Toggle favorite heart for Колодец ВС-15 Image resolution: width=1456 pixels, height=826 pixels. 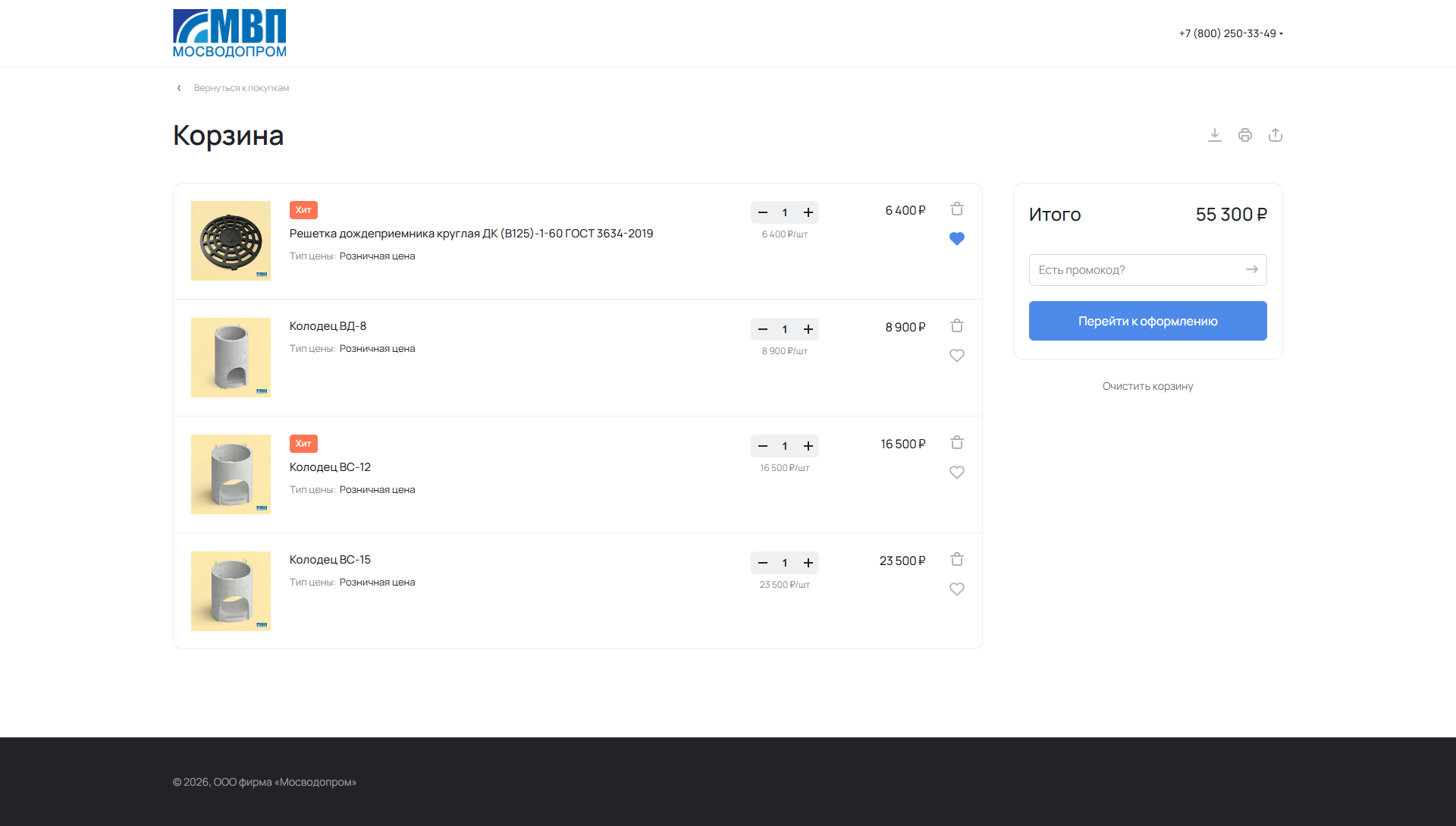click(956, 589)
